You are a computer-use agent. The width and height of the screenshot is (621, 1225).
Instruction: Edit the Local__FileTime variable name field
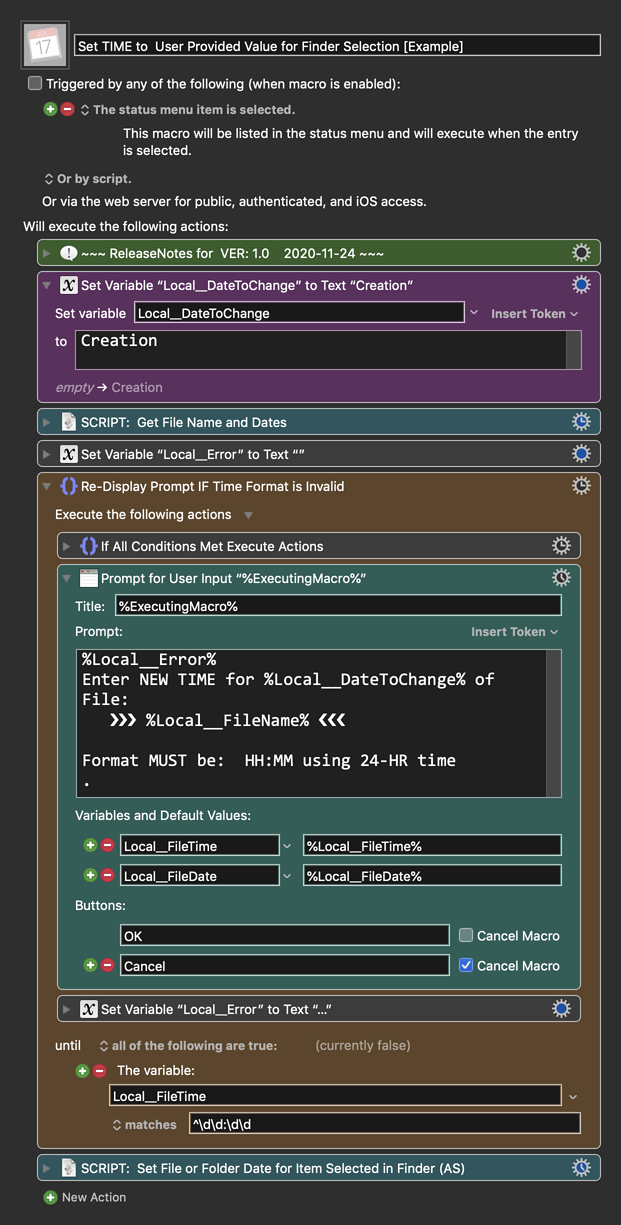click(x=199, y=846)
